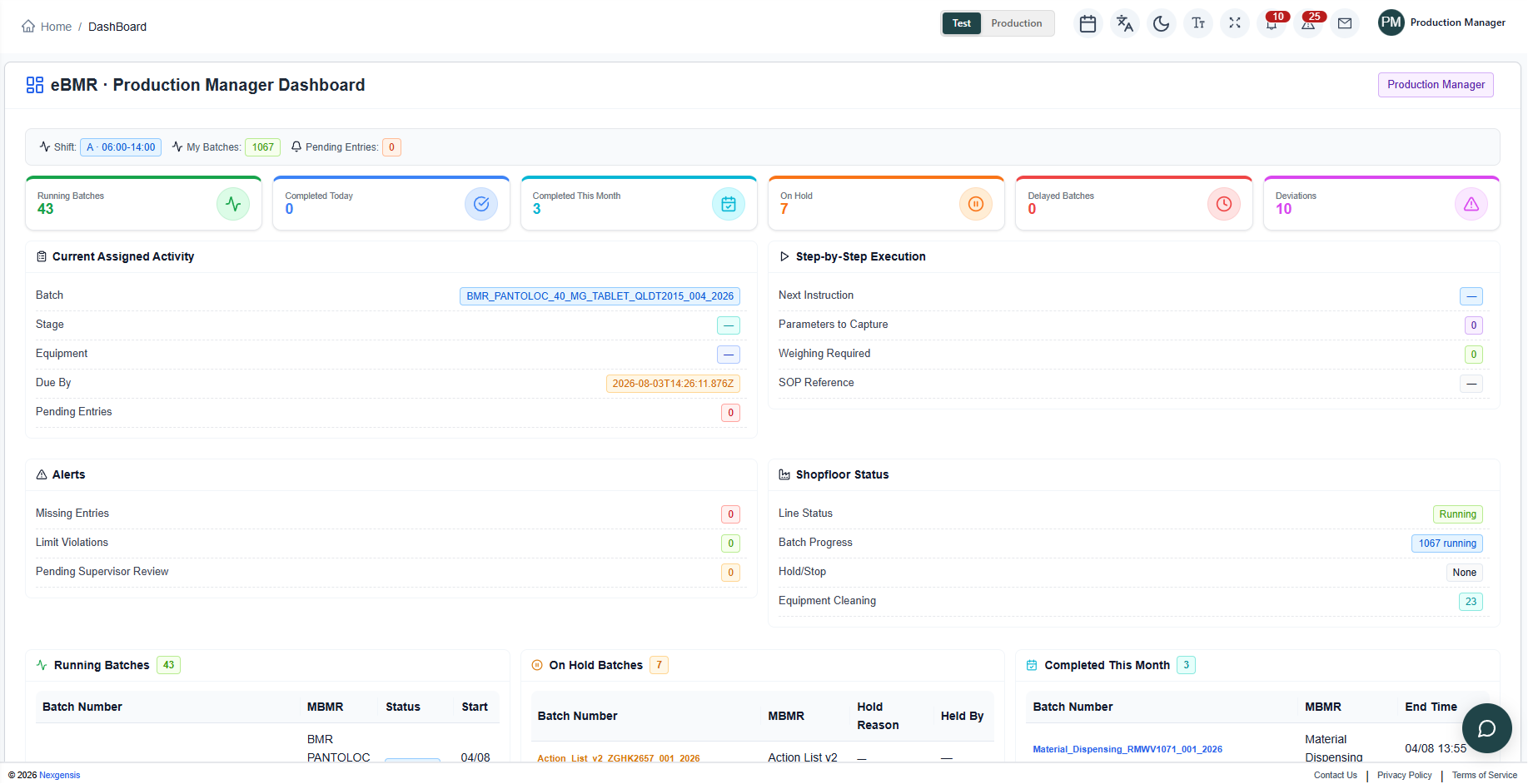Open Contact Us footer link
Screen dimensions: 1528x784
coord(1336,775)
